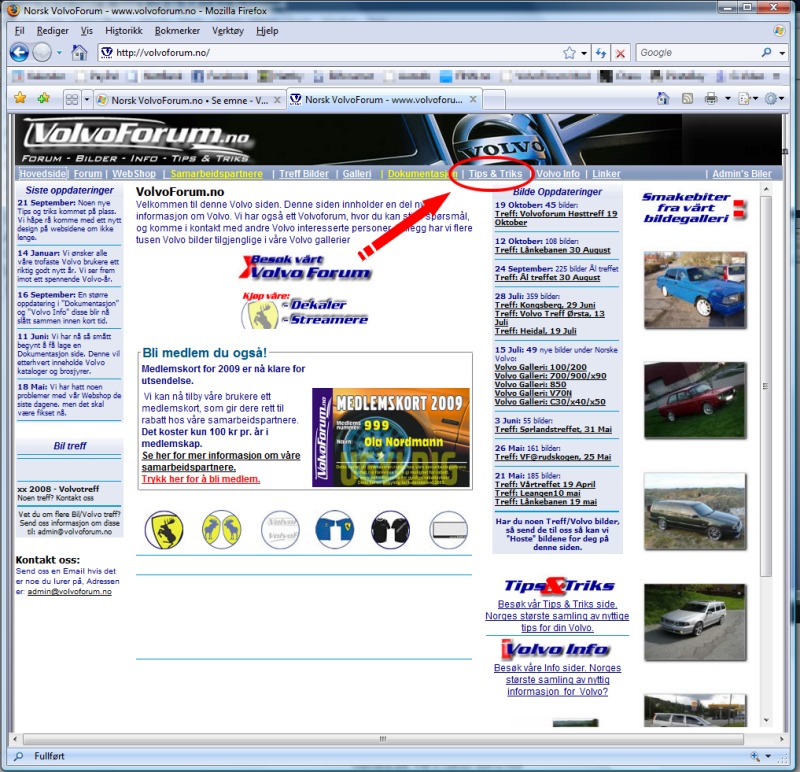Click the Page icon in the tab bar toolbar
The height and width of the screenshot is (772, 800).
click(x=744, y=98)
